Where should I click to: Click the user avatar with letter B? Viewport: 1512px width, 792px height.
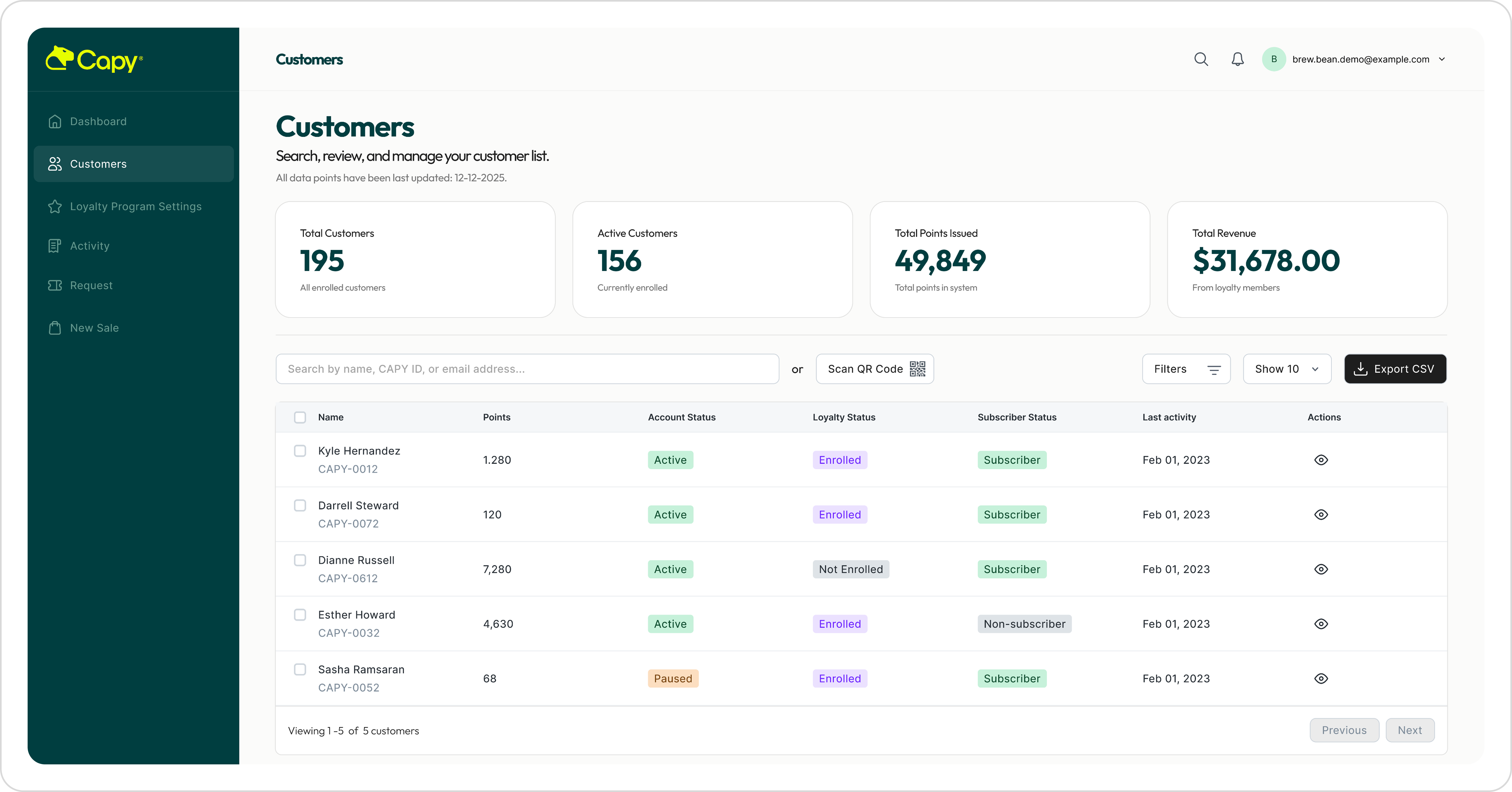[x=1274, y=59]
